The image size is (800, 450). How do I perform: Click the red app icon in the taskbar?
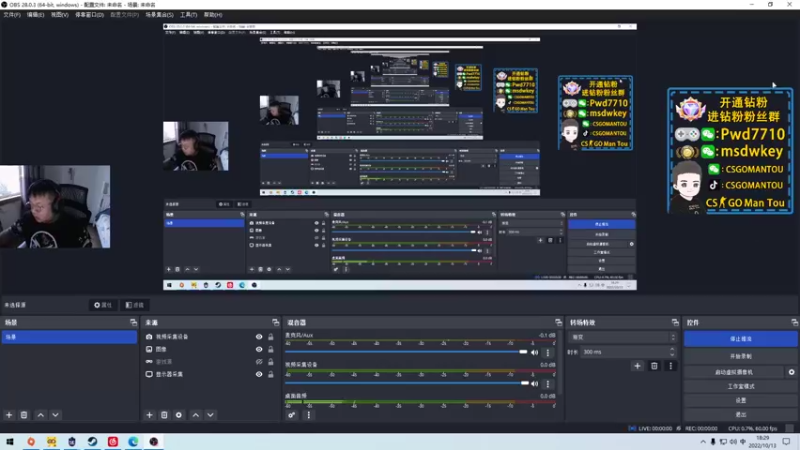click(x=113, y=441)
